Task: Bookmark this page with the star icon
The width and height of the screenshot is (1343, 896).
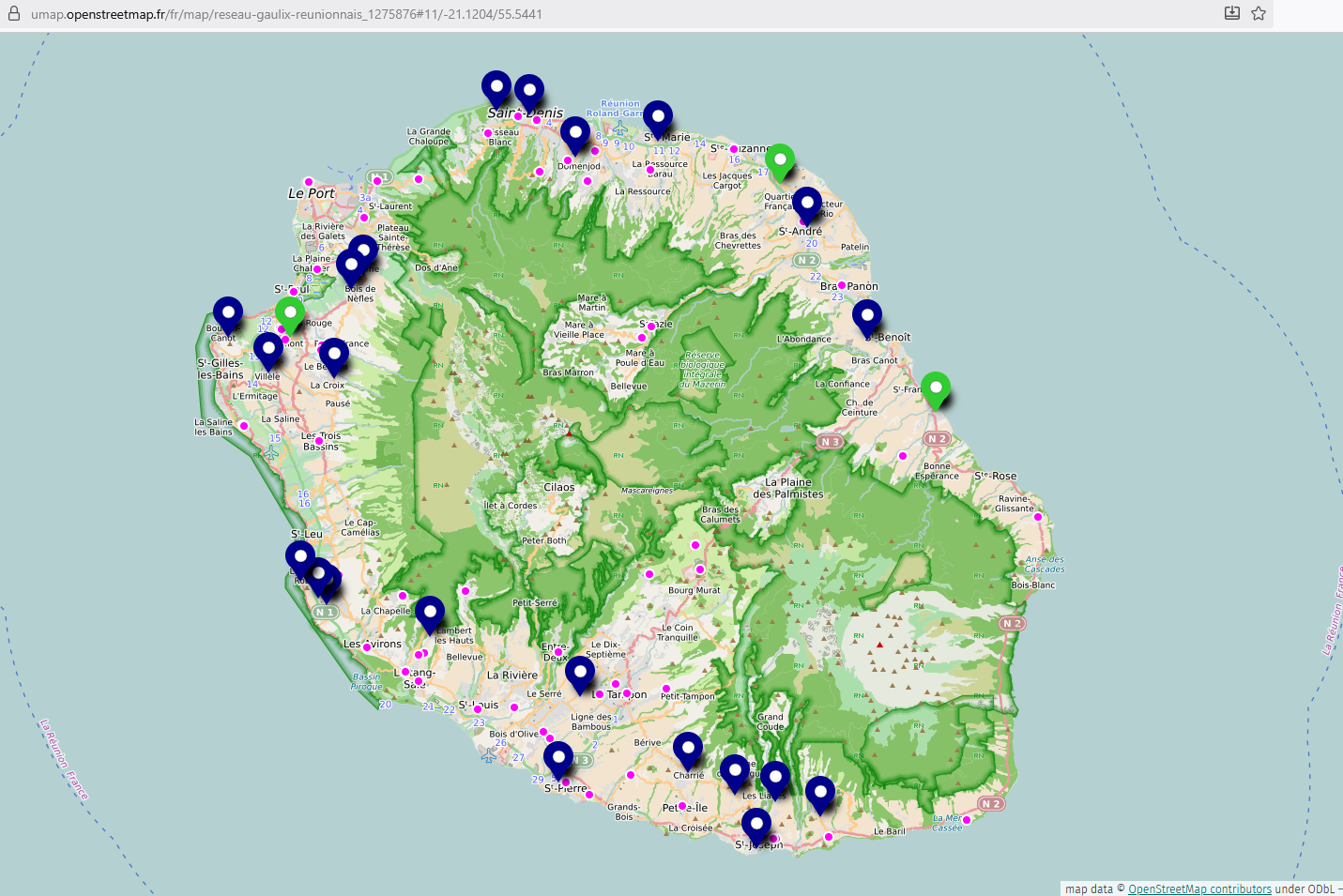Action: point(1259,13)
